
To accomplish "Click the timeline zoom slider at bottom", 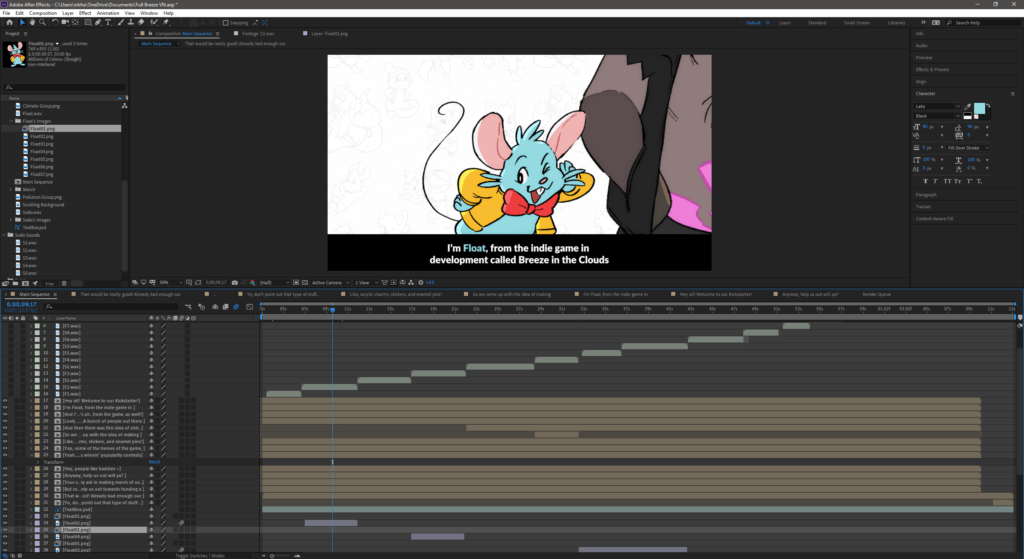I will click(x=281, y=556).
